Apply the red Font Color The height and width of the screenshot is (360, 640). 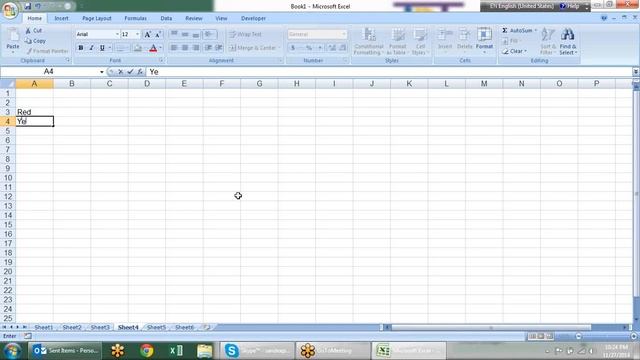click(153, 48)
